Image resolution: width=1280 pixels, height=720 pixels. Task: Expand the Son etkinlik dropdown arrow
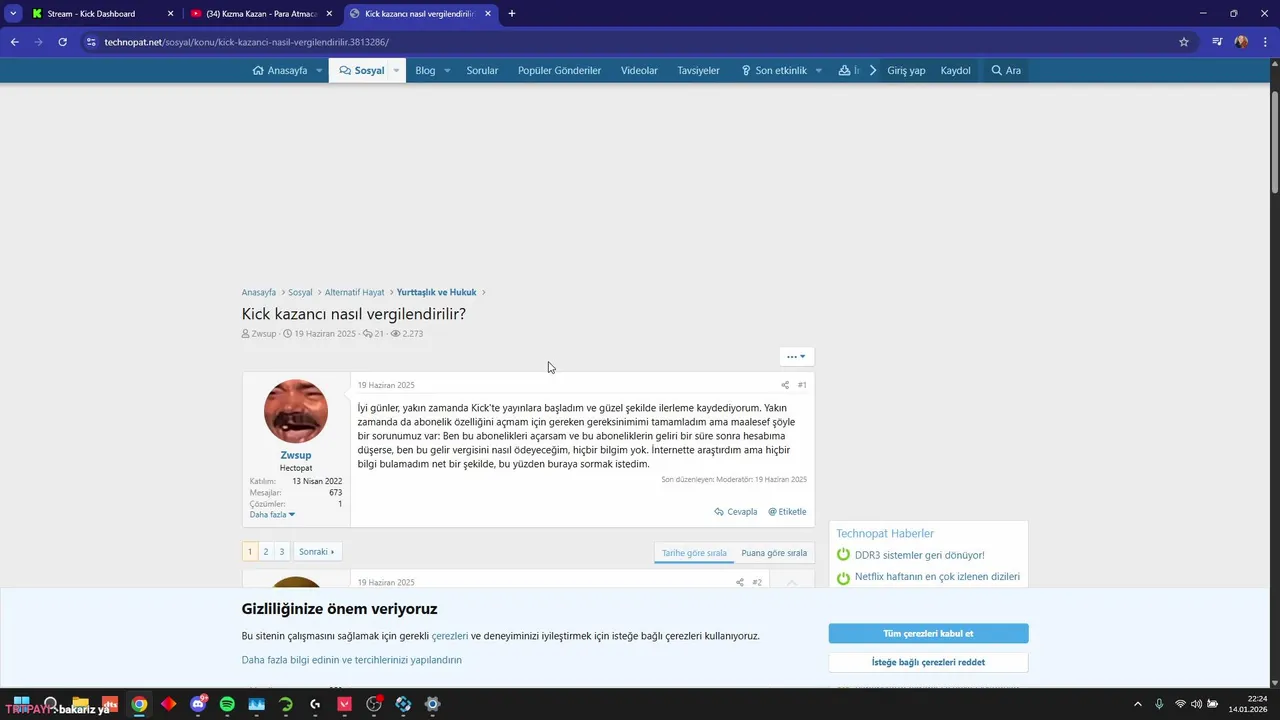click(818, 71)
